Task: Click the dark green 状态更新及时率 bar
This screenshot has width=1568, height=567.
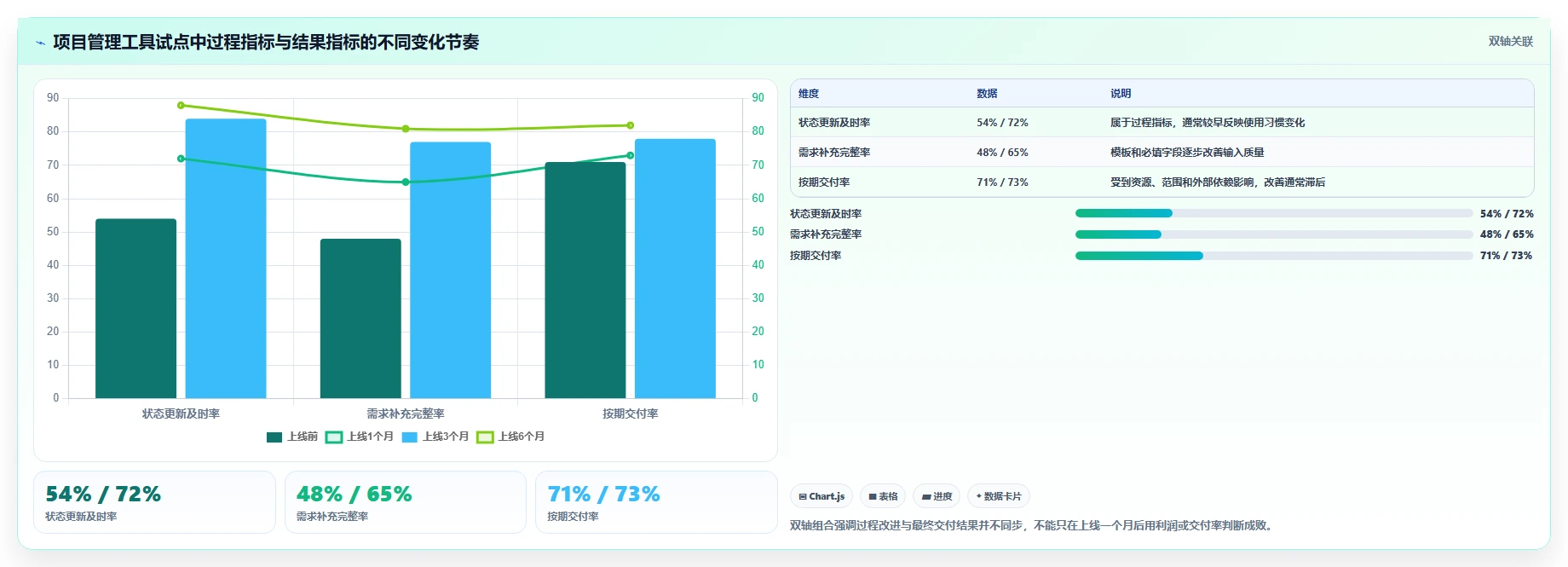Action: 135,309
